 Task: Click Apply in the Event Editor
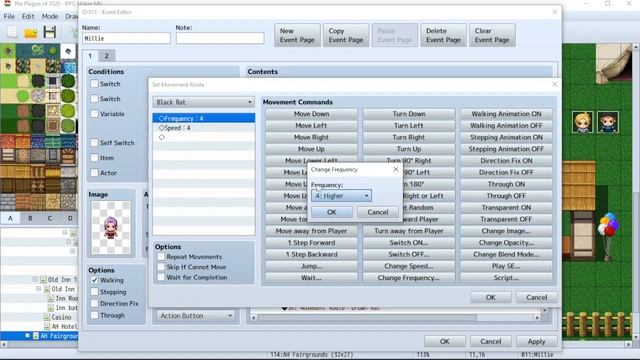[536, 342]
